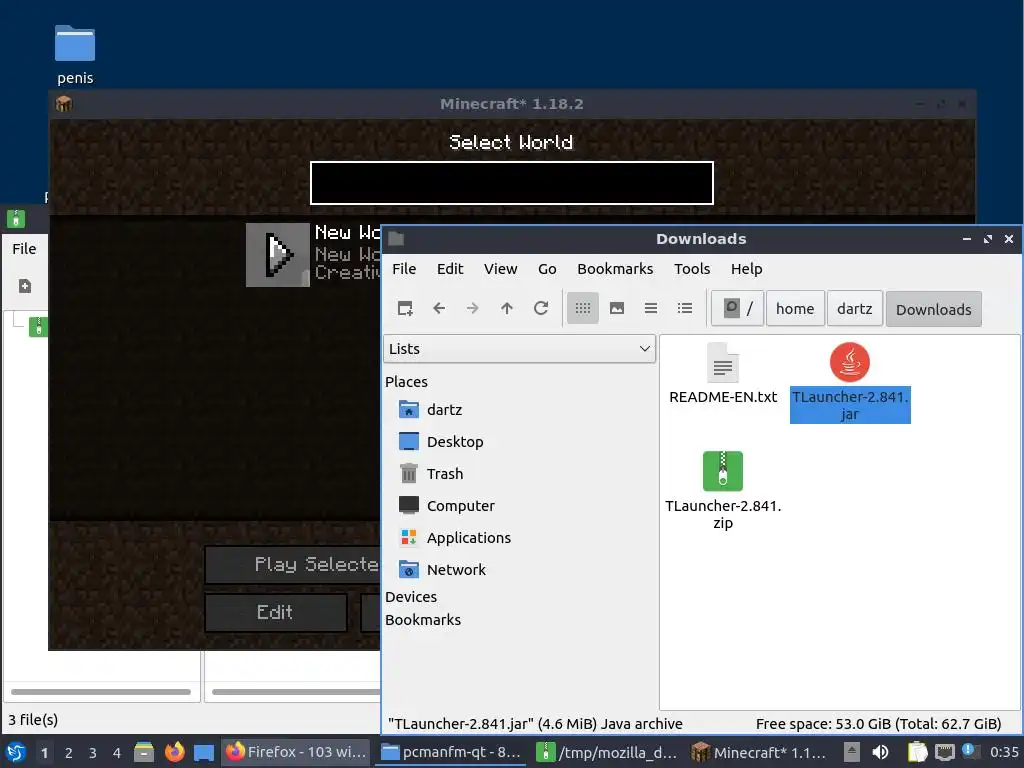Image resolution: width=1024 pixels, height=768 pixels.
Task: Click Minecraft world search field
Action: [511, 183]
